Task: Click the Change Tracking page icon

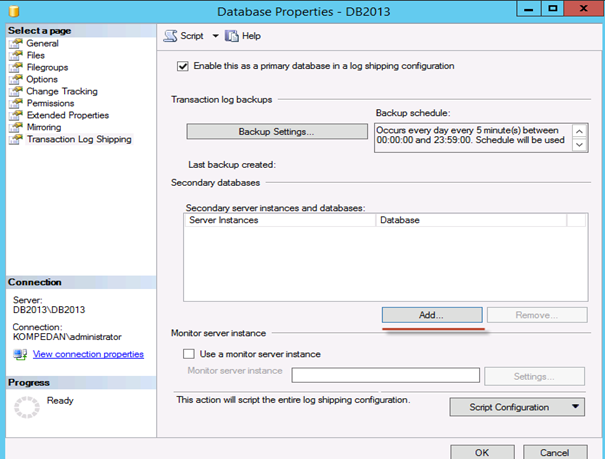Action: pyautogui.click(x=15, y=92)
